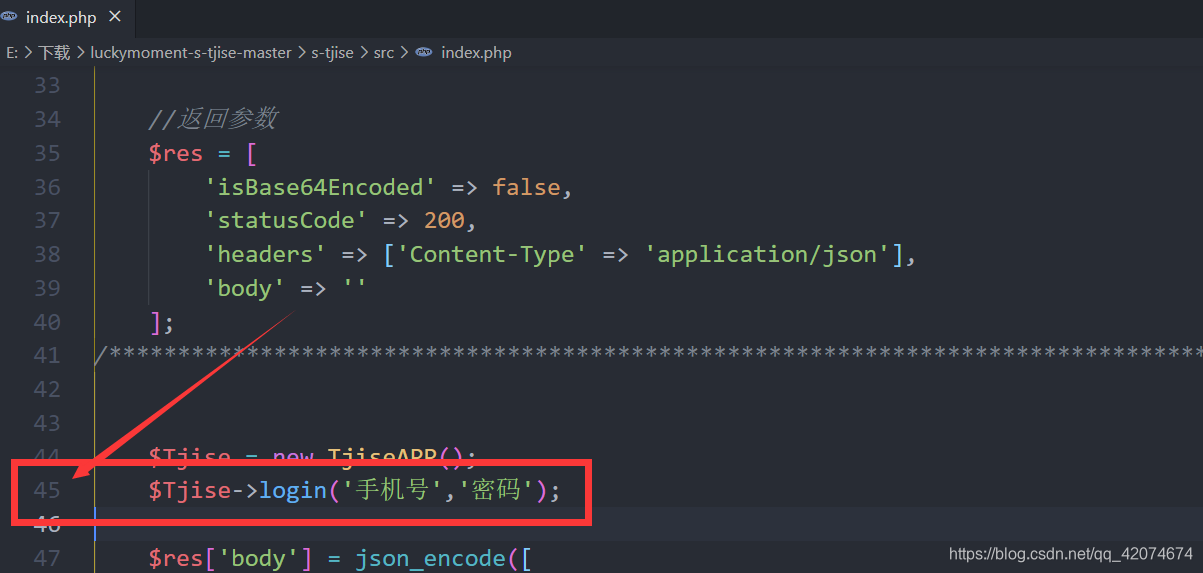Click the 'application/json' string

click(768, 254)
